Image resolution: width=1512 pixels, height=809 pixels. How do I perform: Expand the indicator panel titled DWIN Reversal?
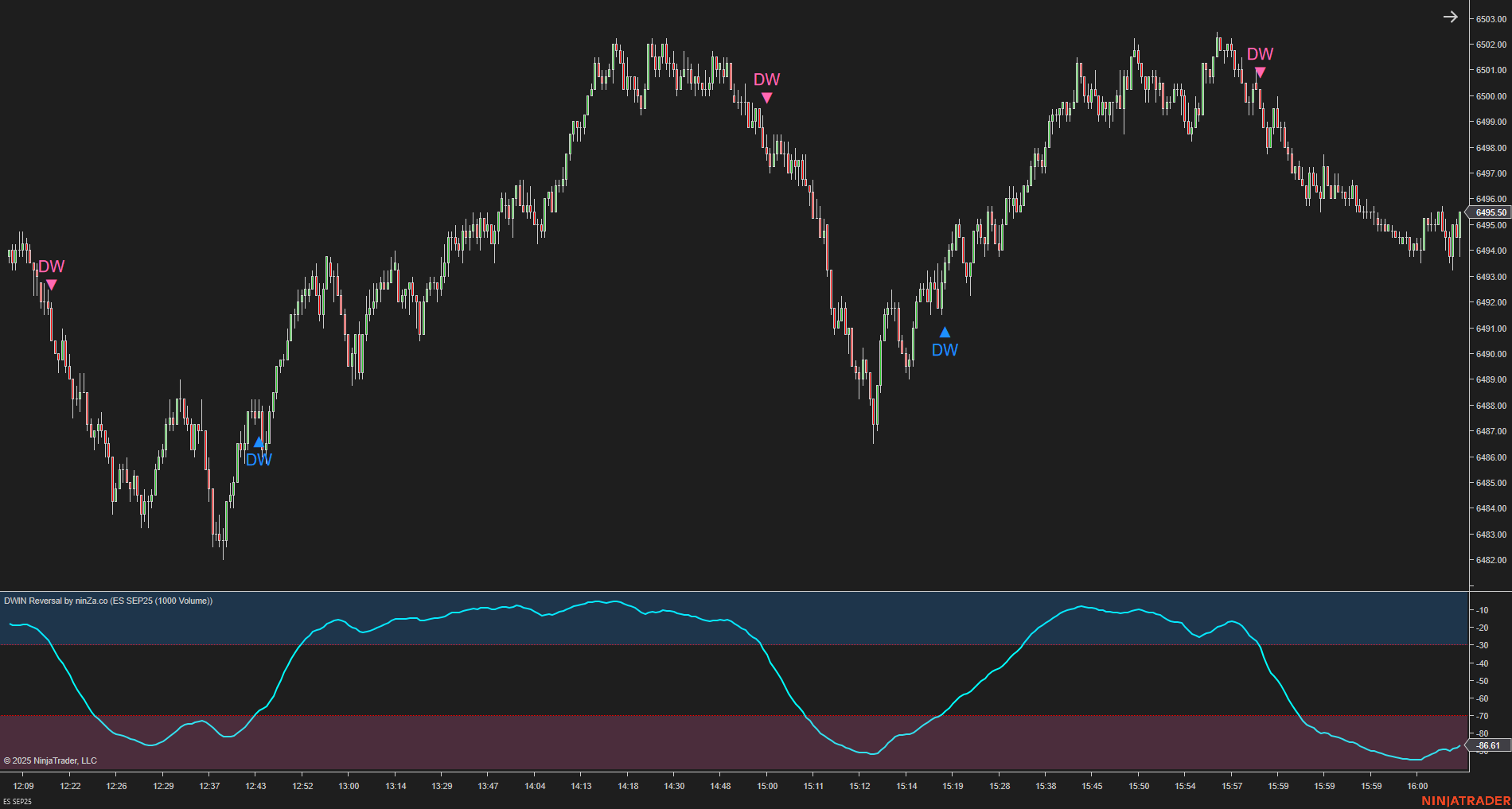pyautogui.click(x=107, y=601)
